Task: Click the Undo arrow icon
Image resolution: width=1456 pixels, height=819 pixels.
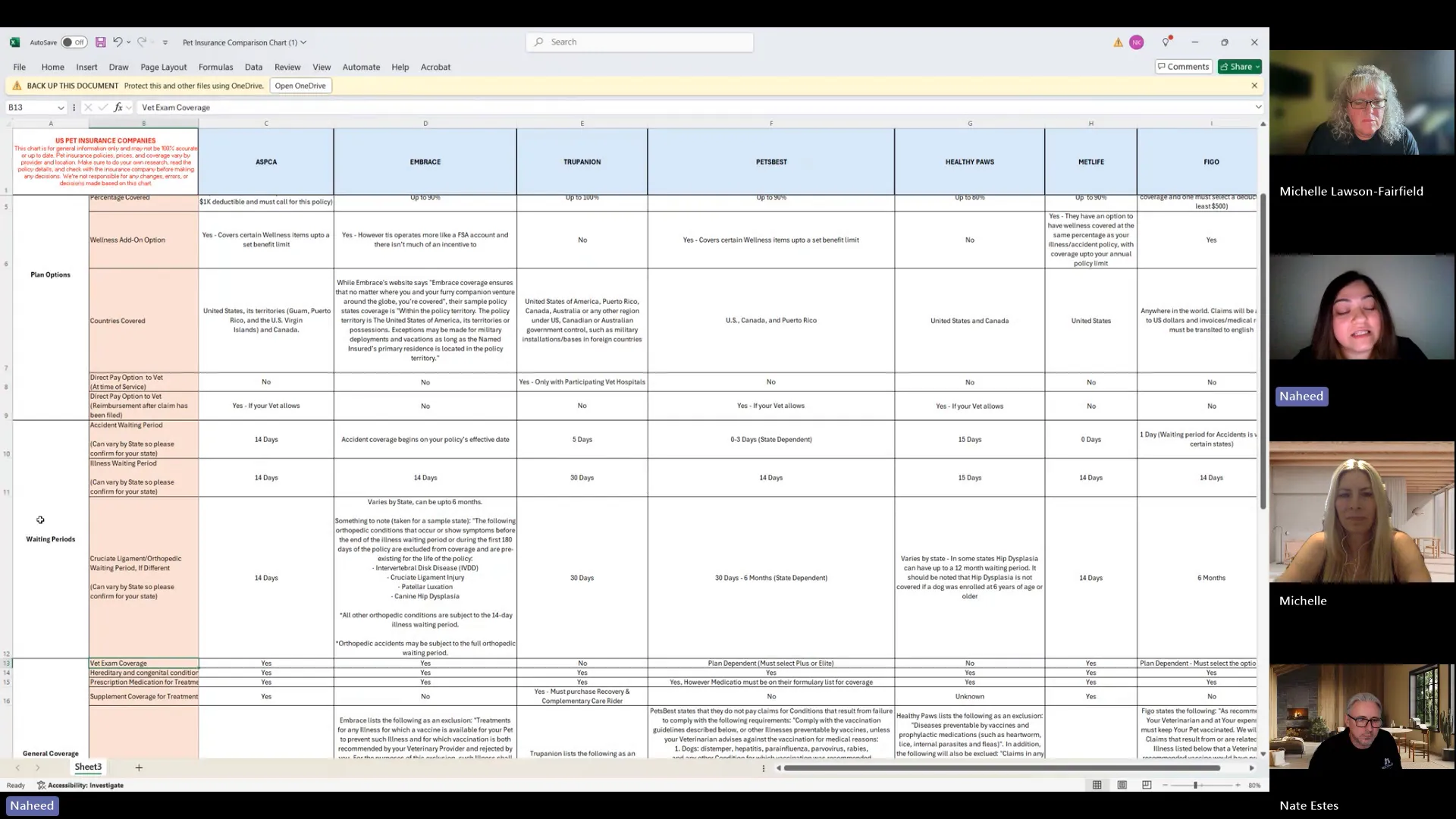Action: (x=118, y=42)
